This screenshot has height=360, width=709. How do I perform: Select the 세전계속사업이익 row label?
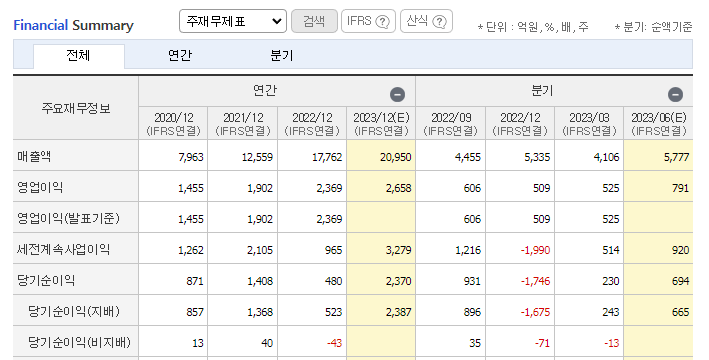[63, 249]
